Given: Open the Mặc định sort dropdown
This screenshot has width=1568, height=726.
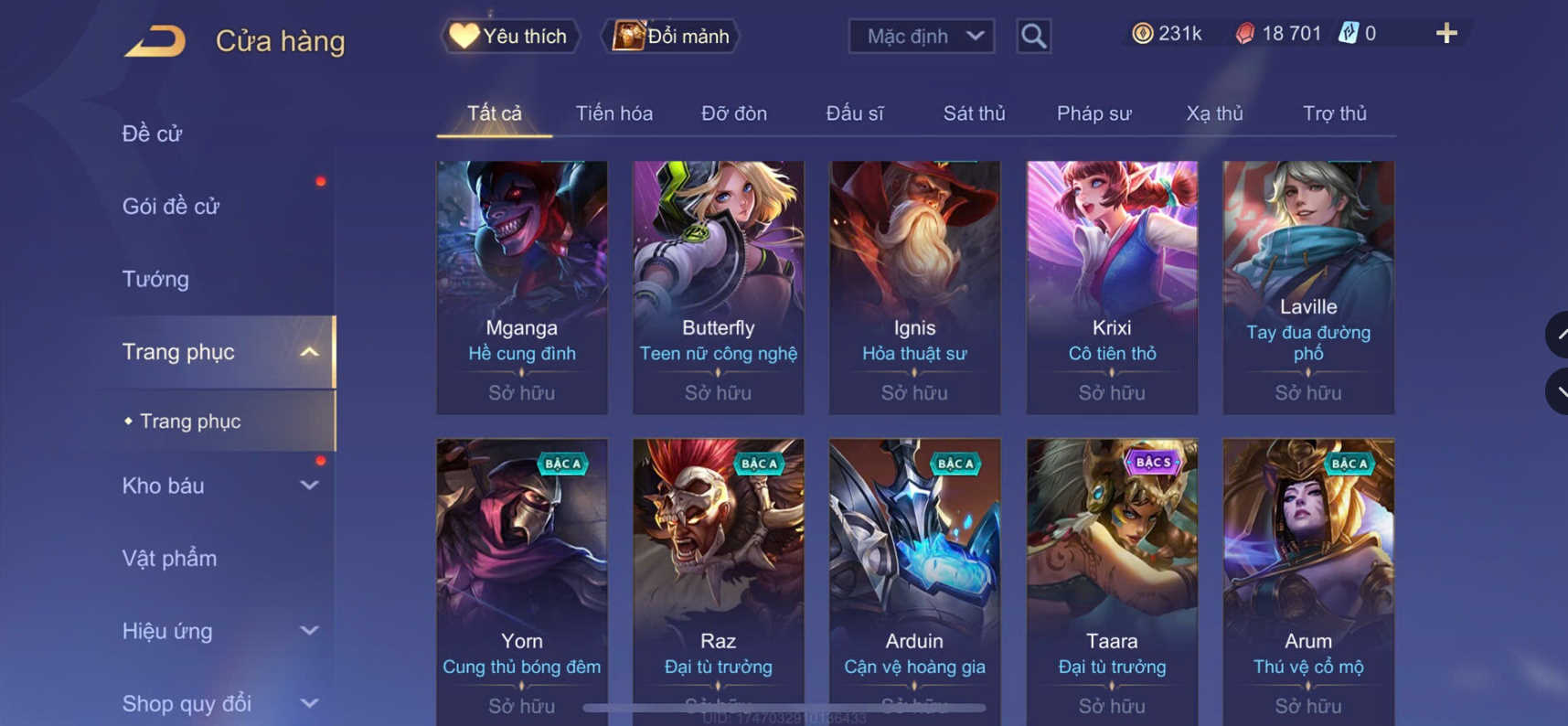Looking at the screenshot, I should pyautogui.click(x=922, y=37).
